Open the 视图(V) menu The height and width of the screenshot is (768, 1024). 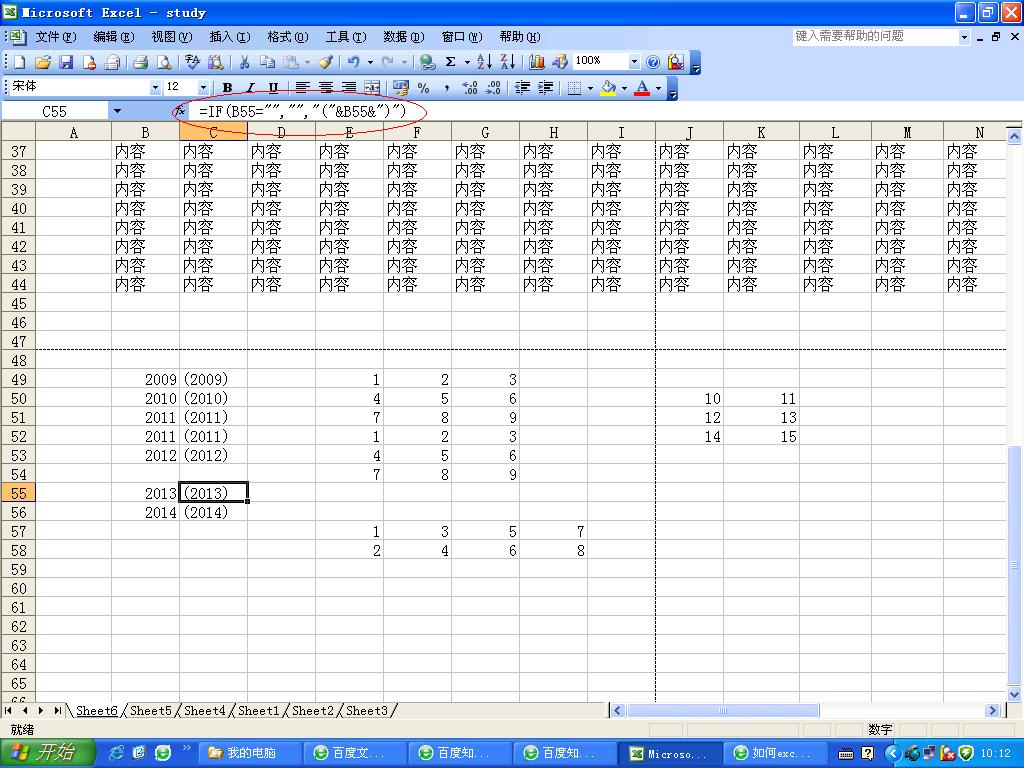point(172,37)
